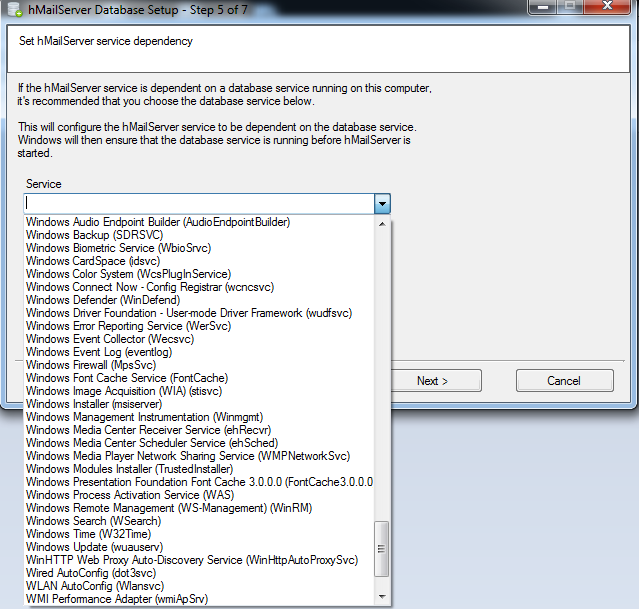Select Windows Error Reporting Service (WerSvc)
The image size is (639, 609).
click(199, 326)
